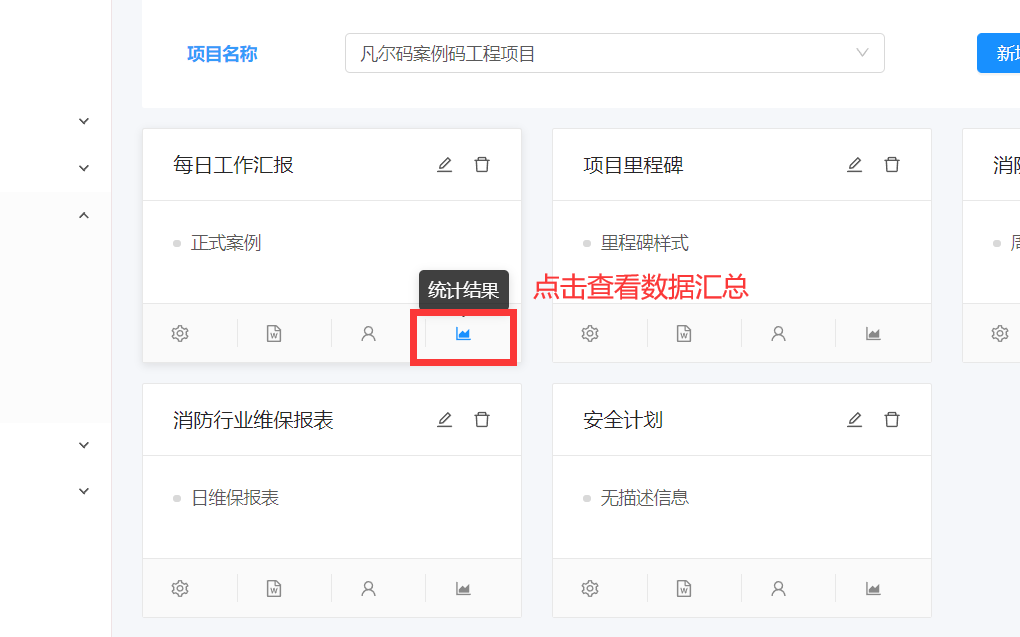This screenshot has height=637, width=1020.
Task: View statistics chart icon on 消防行业维保报表 card
Action: tap(463, 589)
